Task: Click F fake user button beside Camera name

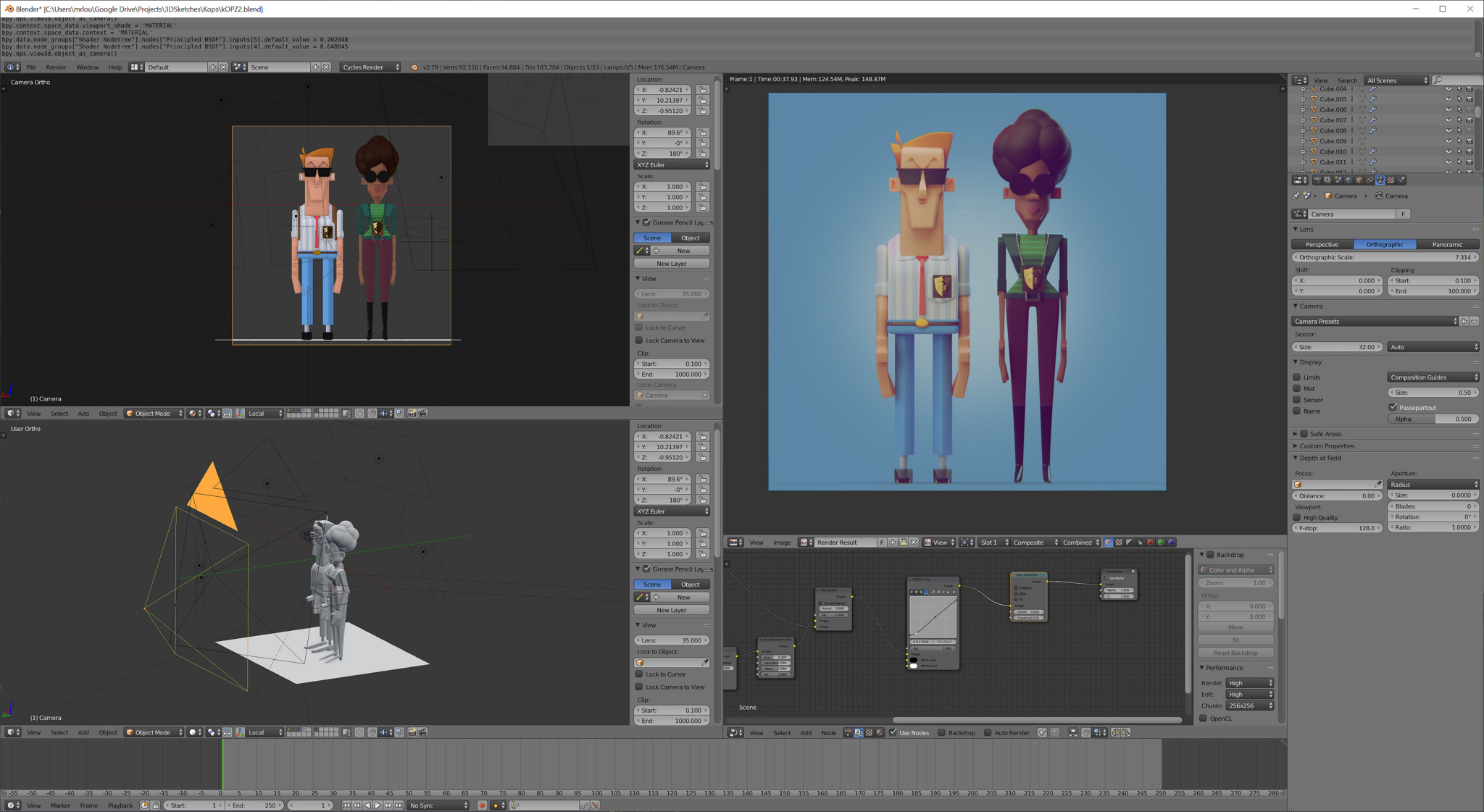Action: 1404,214
